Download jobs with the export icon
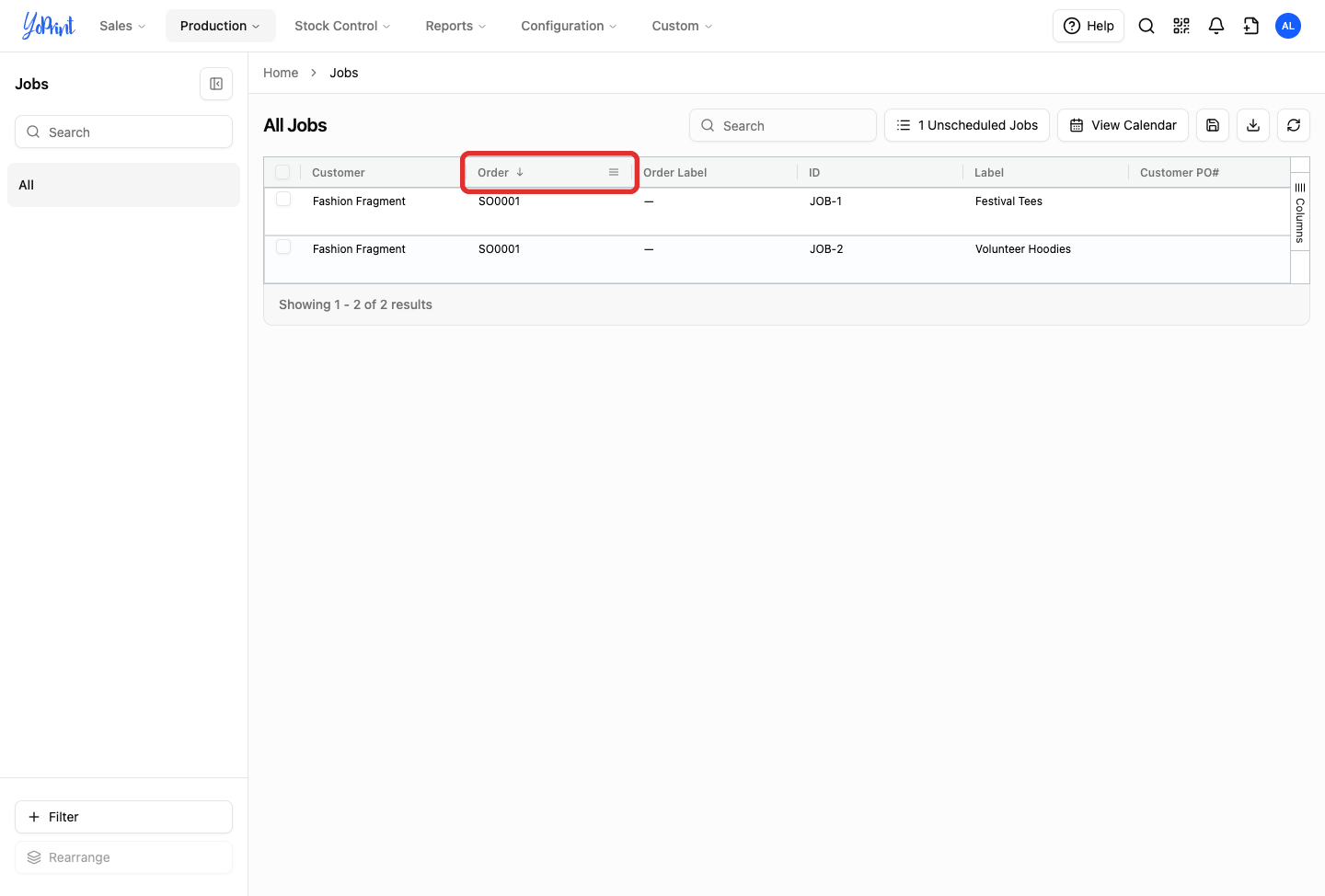This screenshot has width=1325, height=896. (1253, 125)
